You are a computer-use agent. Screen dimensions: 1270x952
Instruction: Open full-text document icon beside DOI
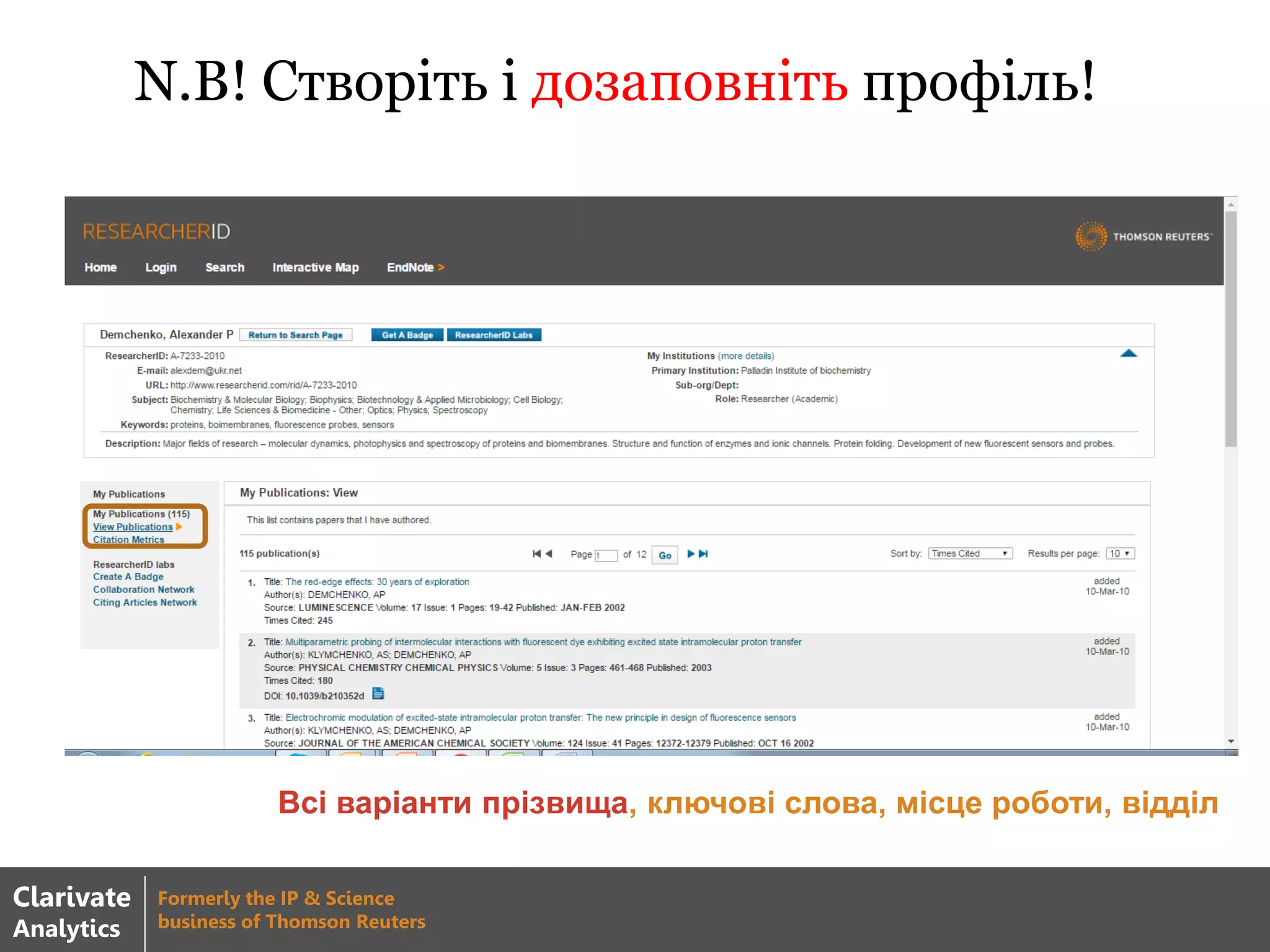pos(378,694)
